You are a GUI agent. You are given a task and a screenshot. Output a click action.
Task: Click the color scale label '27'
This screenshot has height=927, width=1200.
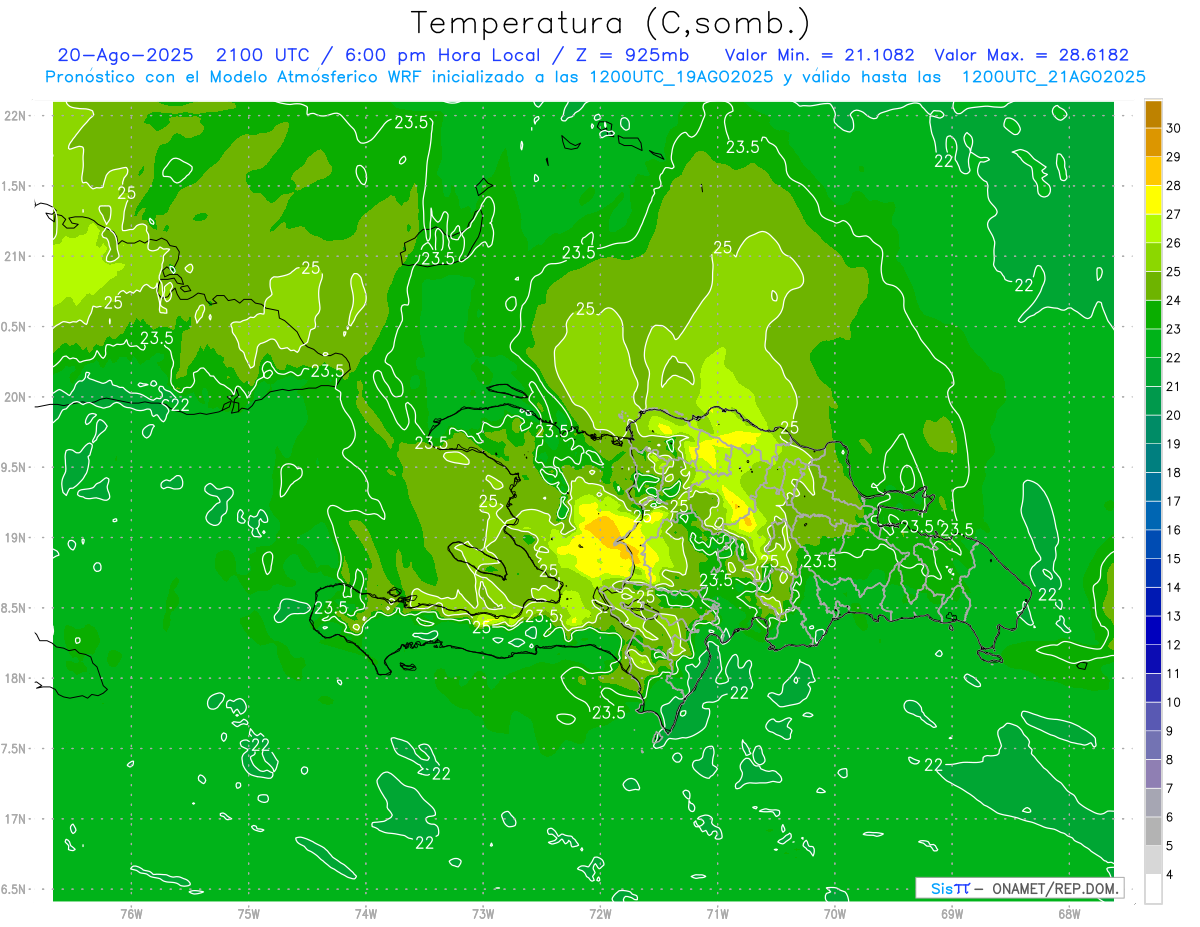[1174, 214]
